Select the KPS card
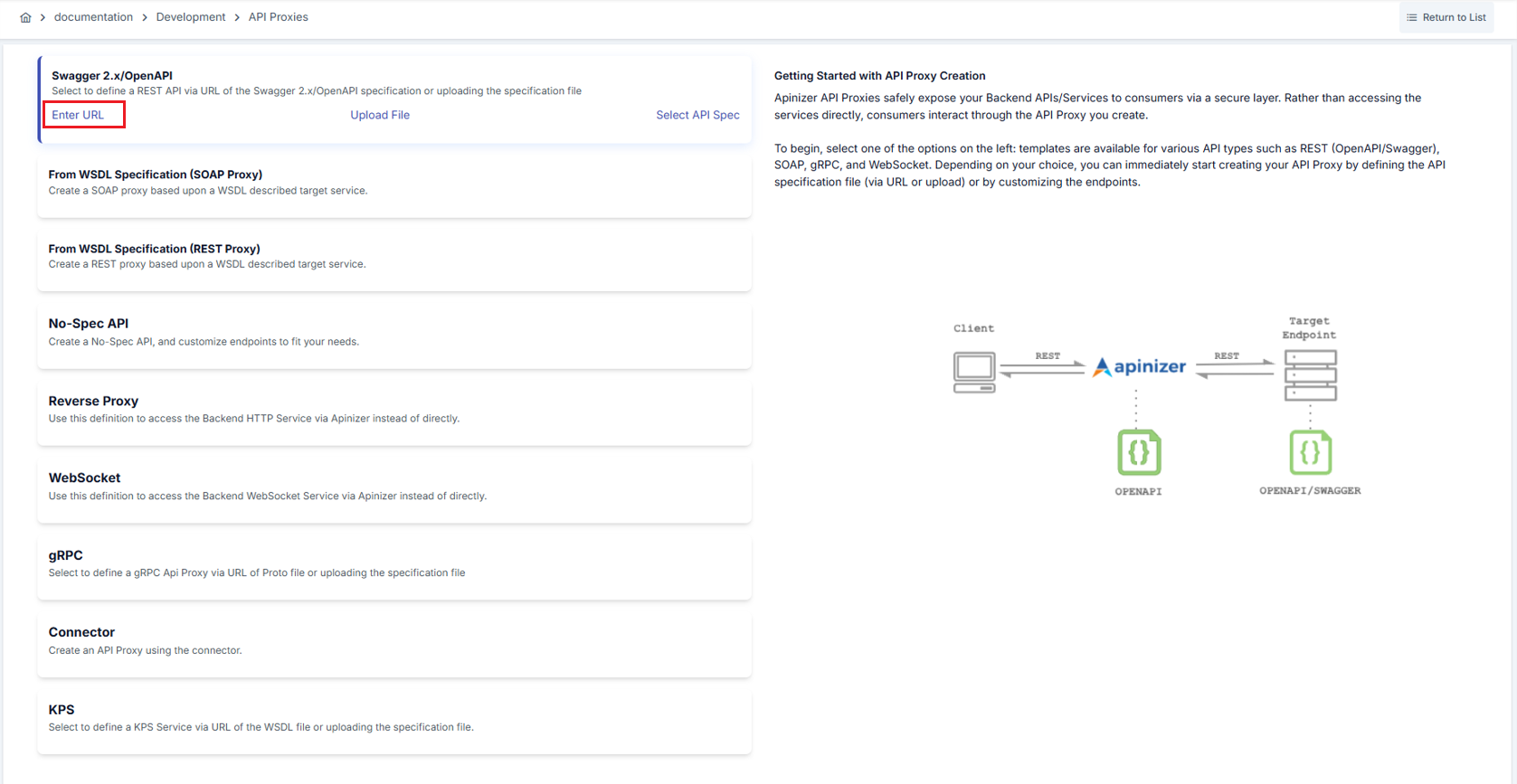The image size is (1517, 784). point(394,722)
